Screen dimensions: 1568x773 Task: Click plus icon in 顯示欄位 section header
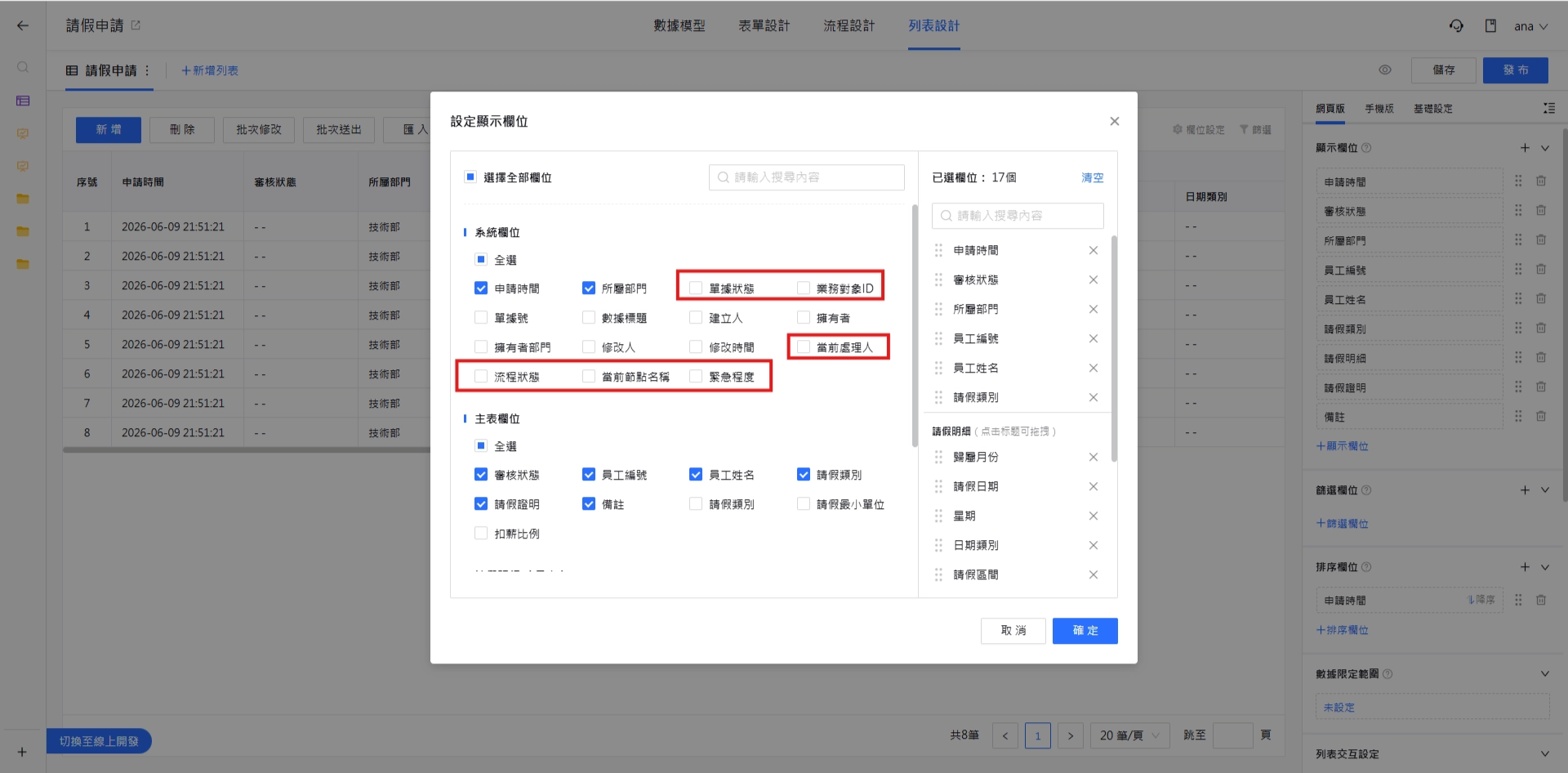(x=1524, y=148)
